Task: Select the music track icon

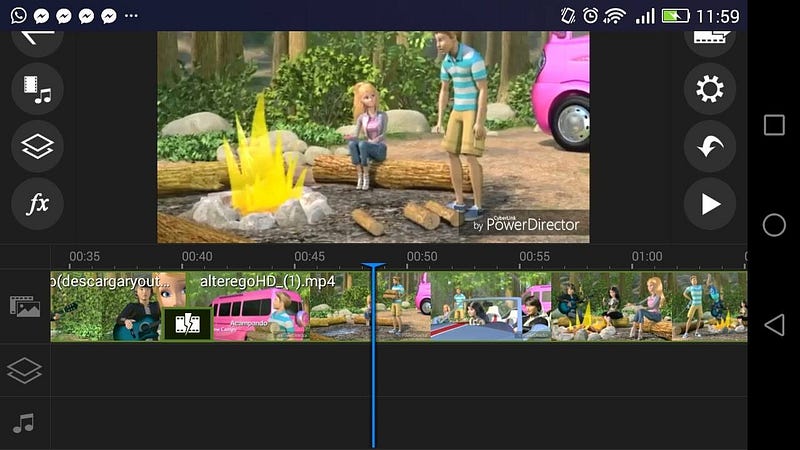Action: click(23, 423)
